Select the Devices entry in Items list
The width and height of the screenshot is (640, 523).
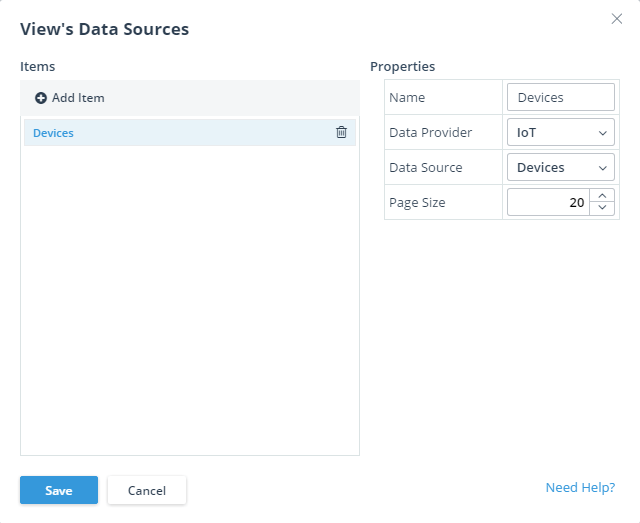(x=54, y=133)
